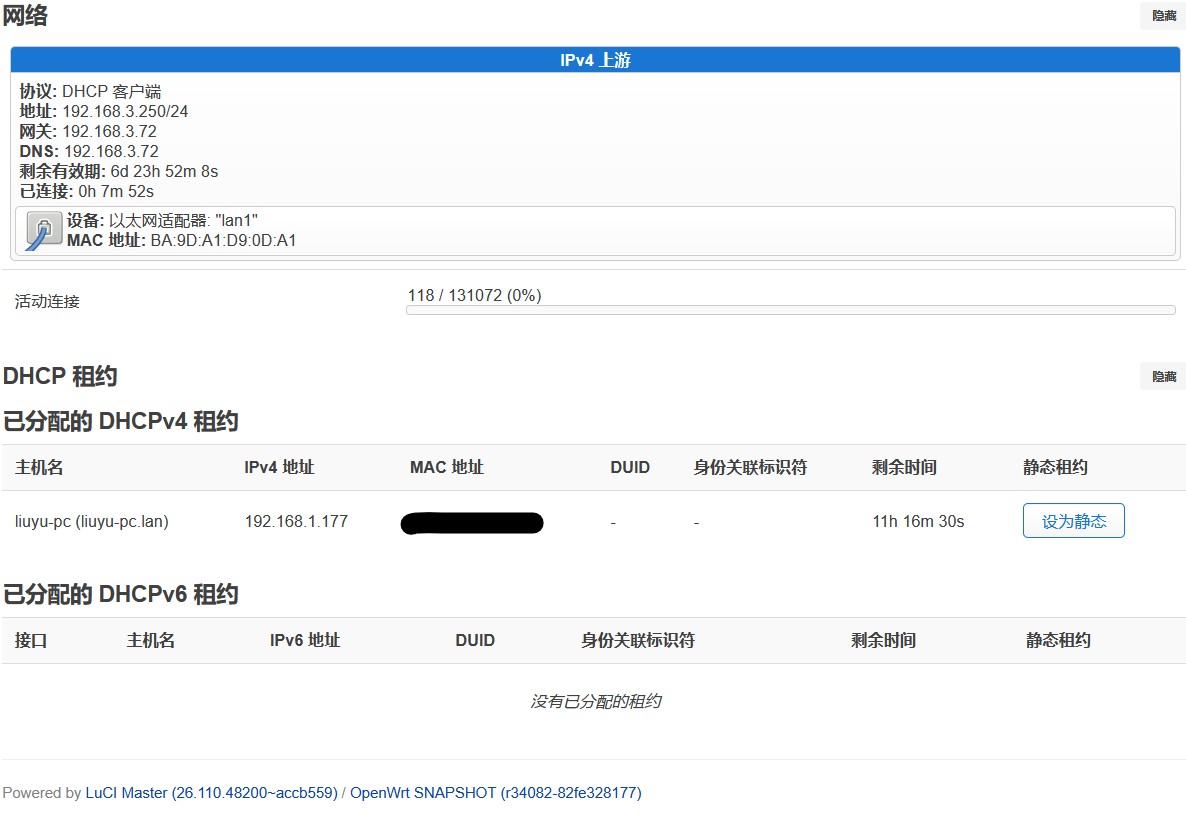Viewport: 1186px width, 822px height.
Task: Click 主机名 column header in DHCPv4 table
Action: pos(39,467)
